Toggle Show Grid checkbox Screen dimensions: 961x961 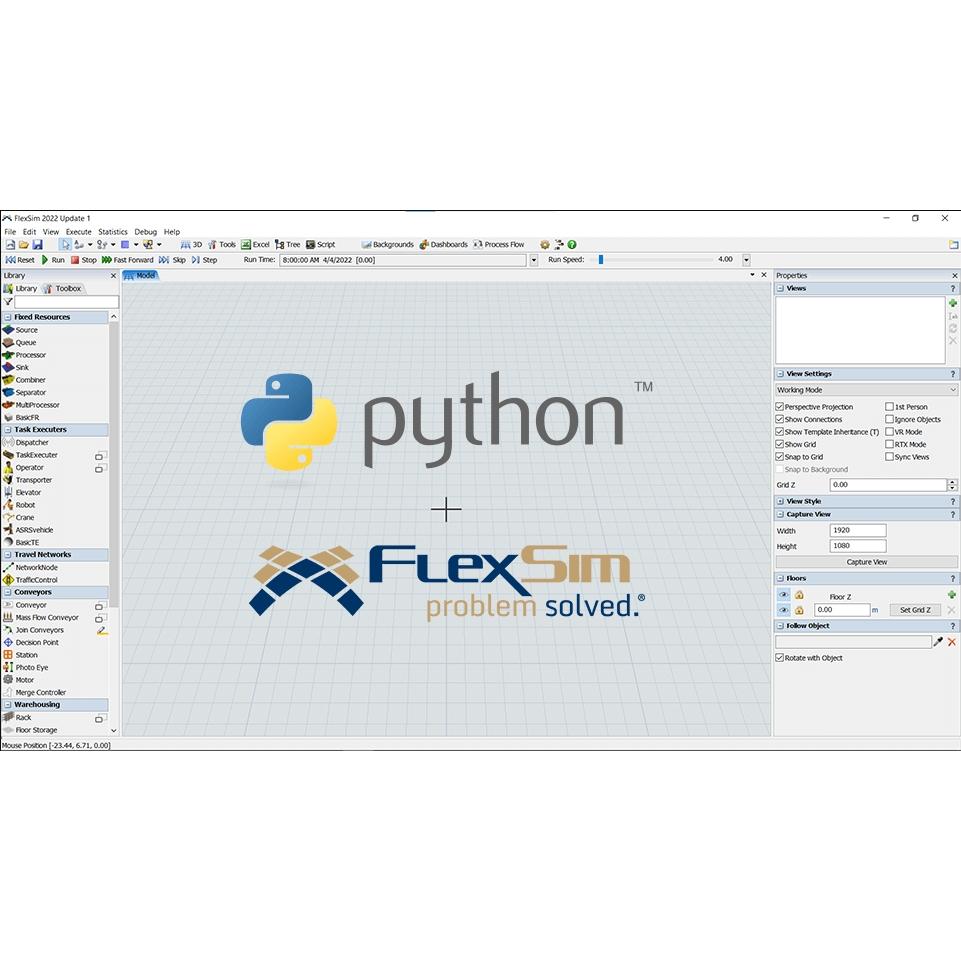780,444
